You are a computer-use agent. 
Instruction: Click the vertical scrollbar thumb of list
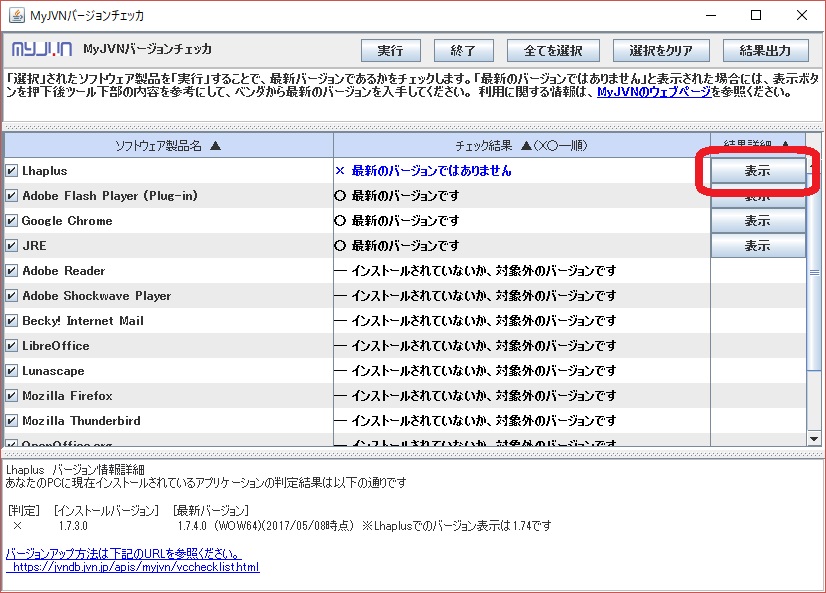pos(814,272)
